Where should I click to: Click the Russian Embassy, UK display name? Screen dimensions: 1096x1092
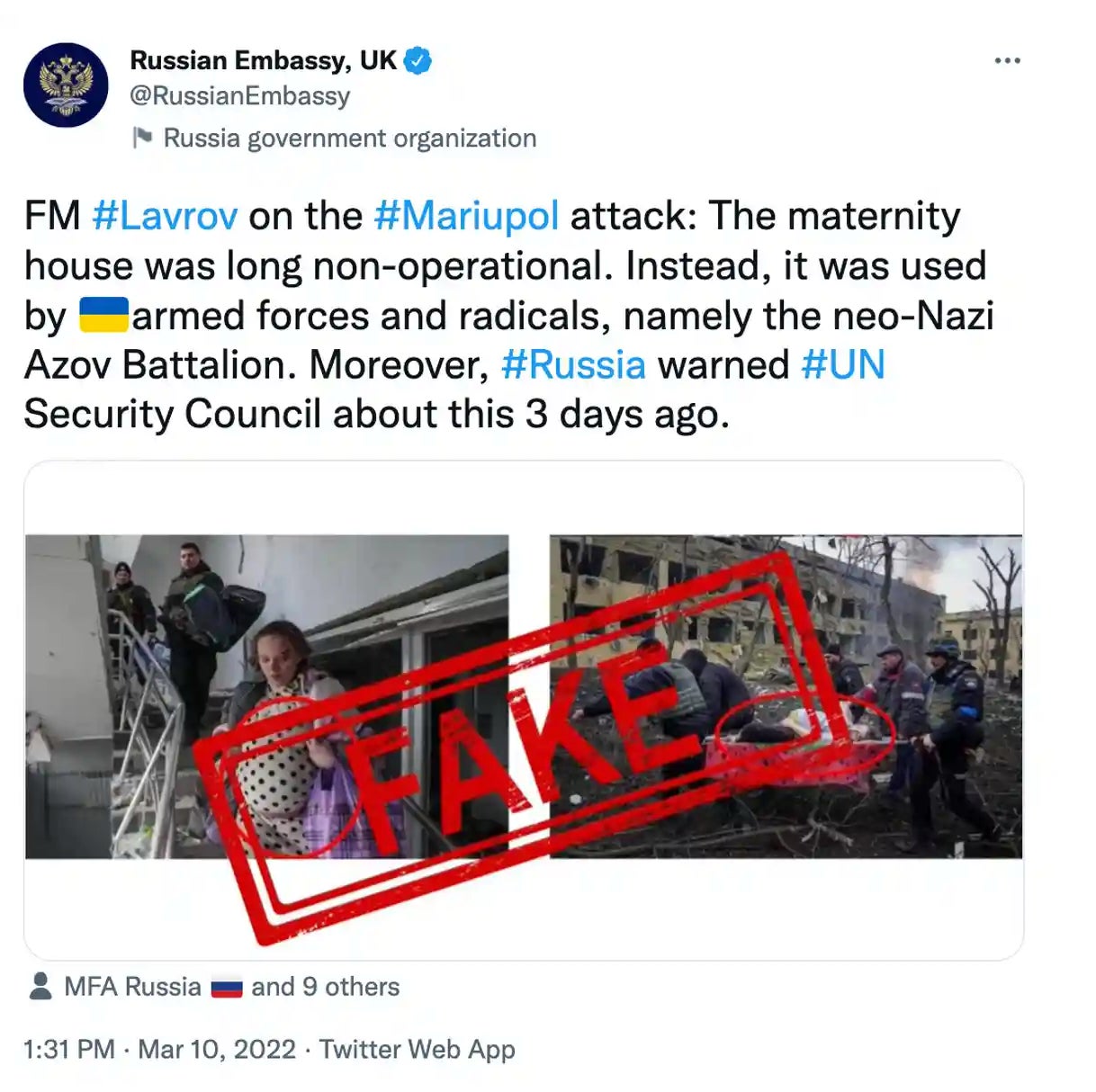[x=263, y=60]
